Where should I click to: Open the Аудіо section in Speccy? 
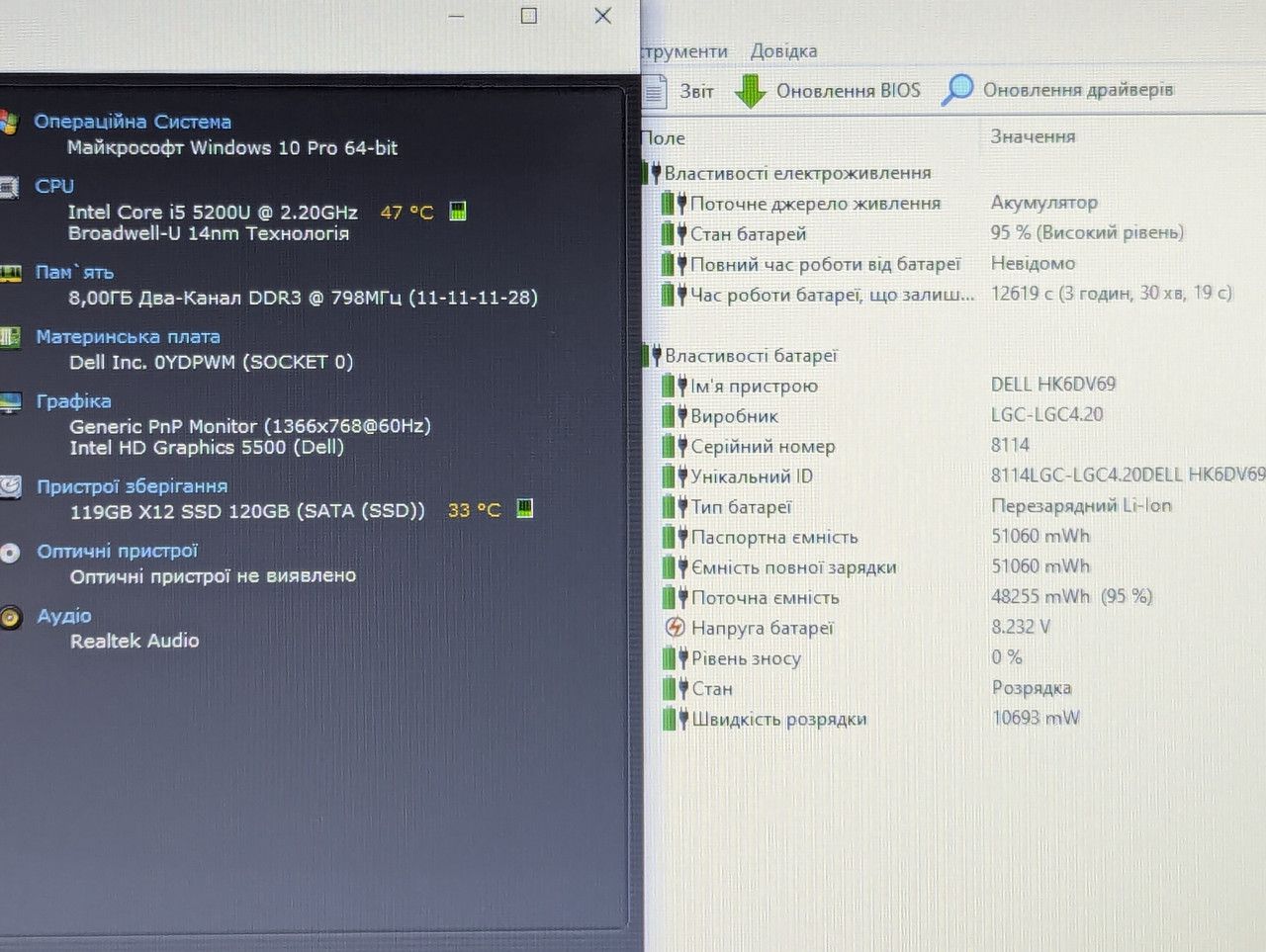64,616
